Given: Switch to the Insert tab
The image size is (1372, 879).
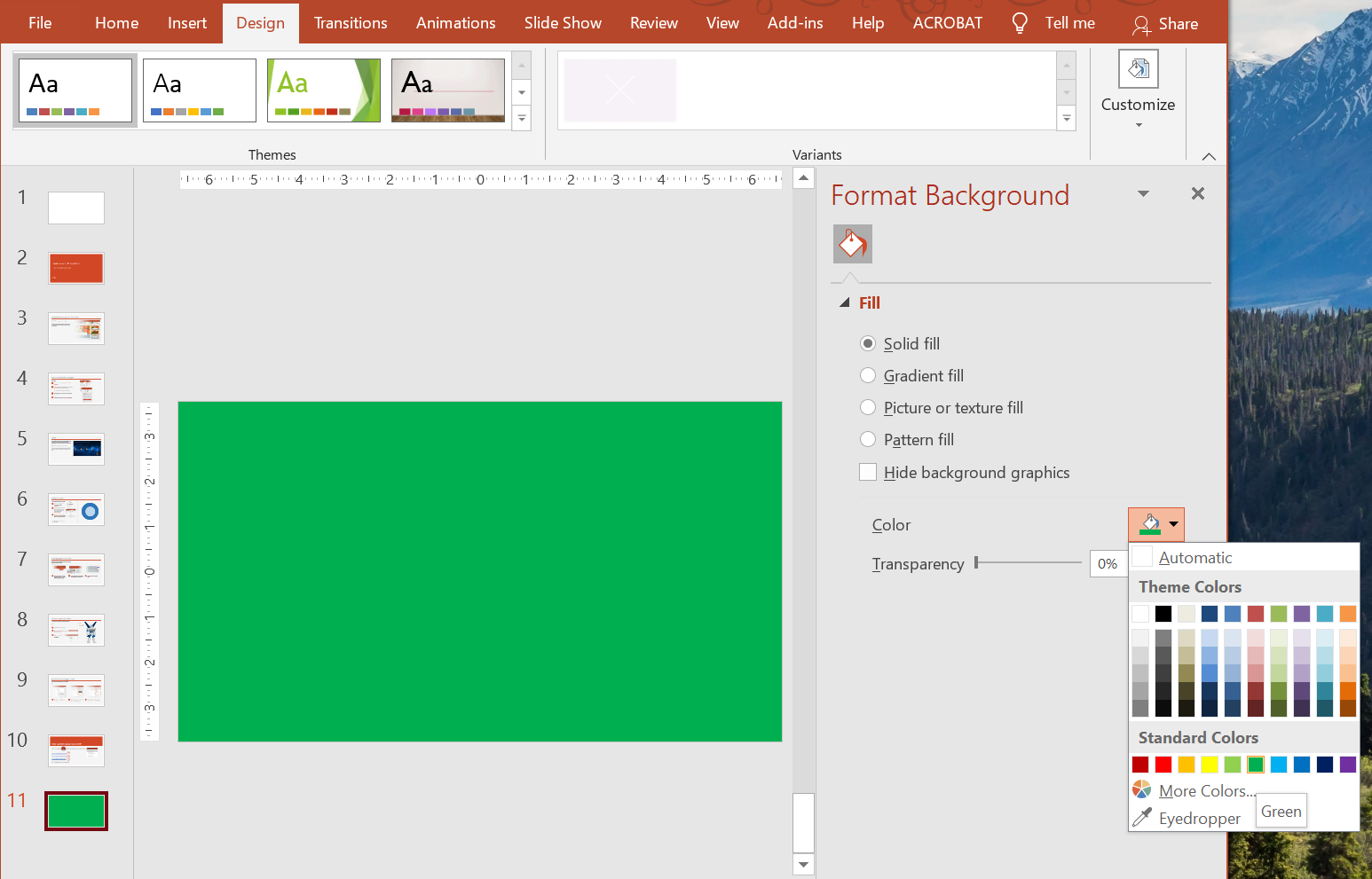Looking at the screenshot, I should (187, 23).
